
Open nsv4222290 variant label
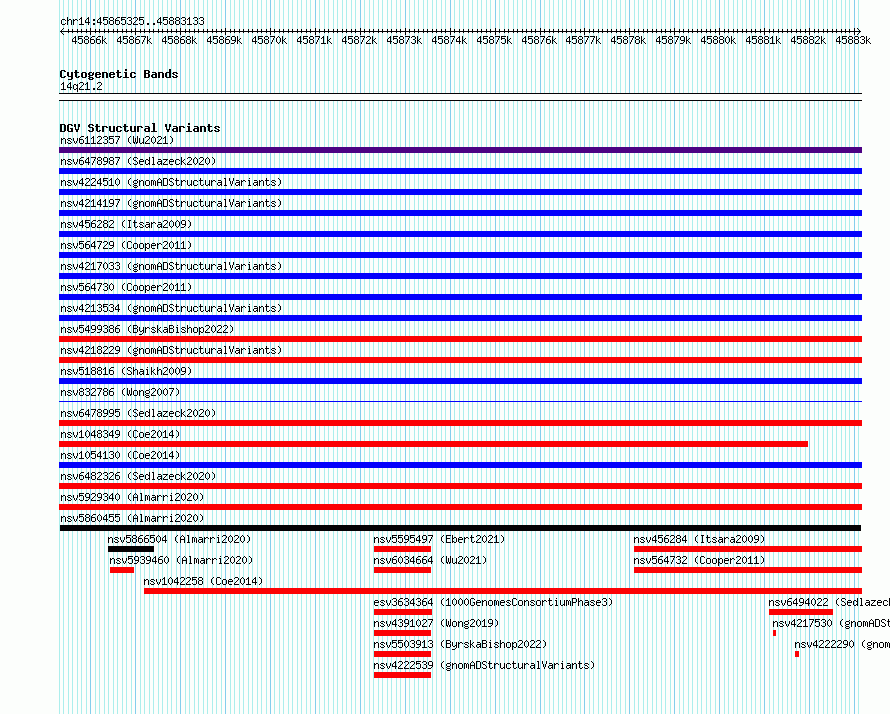pyautogui.click(x=842, y=644)
